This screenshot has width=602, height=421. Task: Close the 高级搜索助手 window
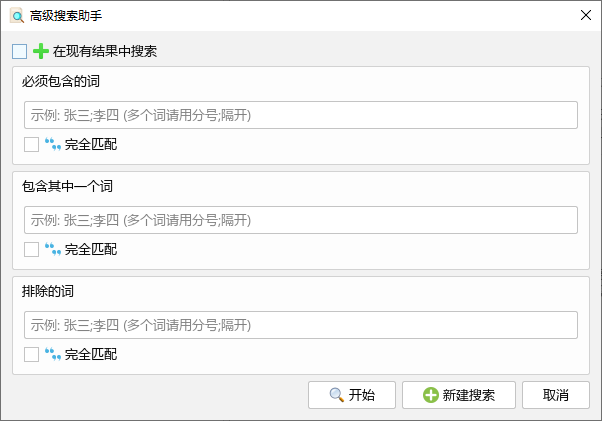click(x=585, y=15)
